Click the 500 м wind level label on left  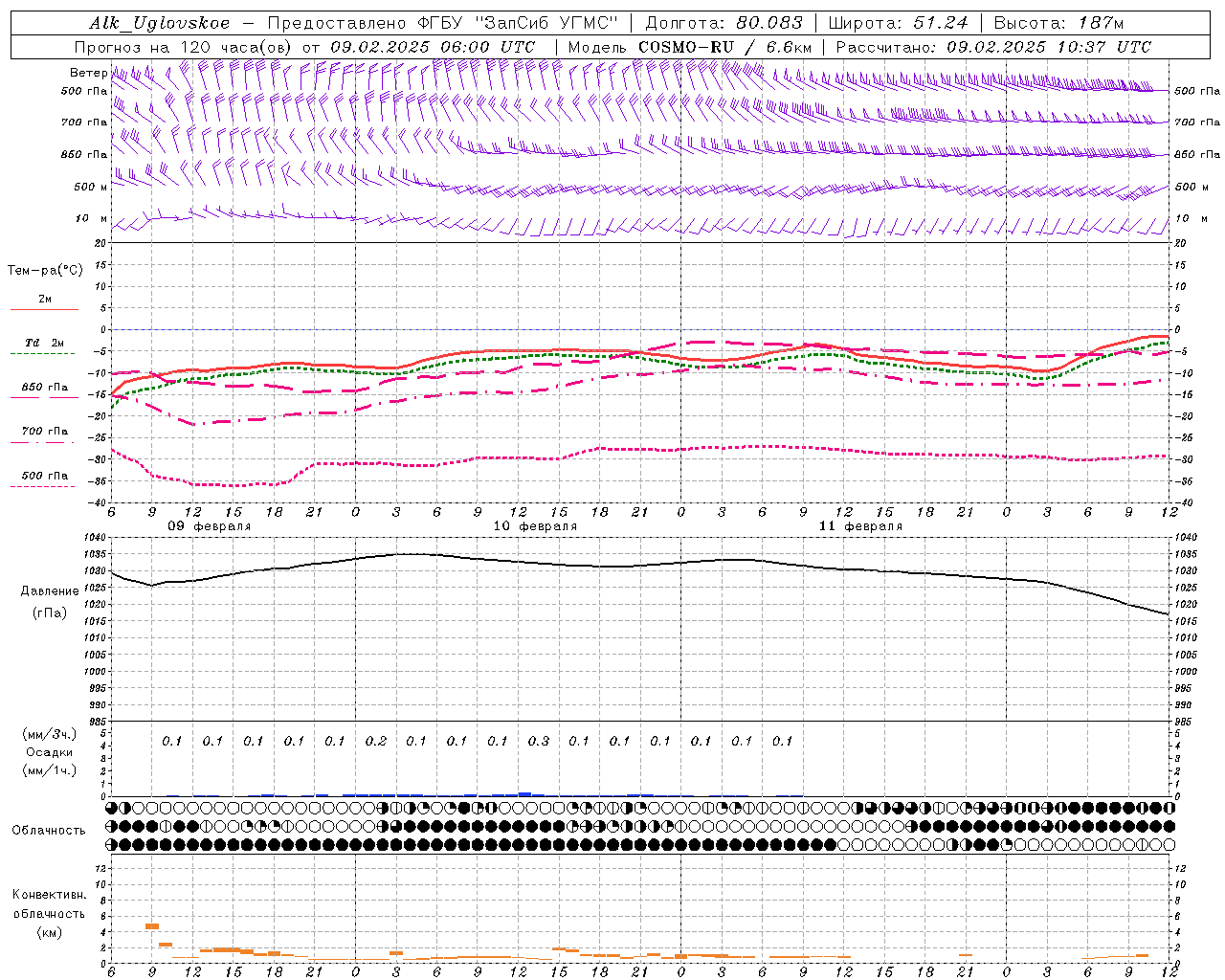91,187
